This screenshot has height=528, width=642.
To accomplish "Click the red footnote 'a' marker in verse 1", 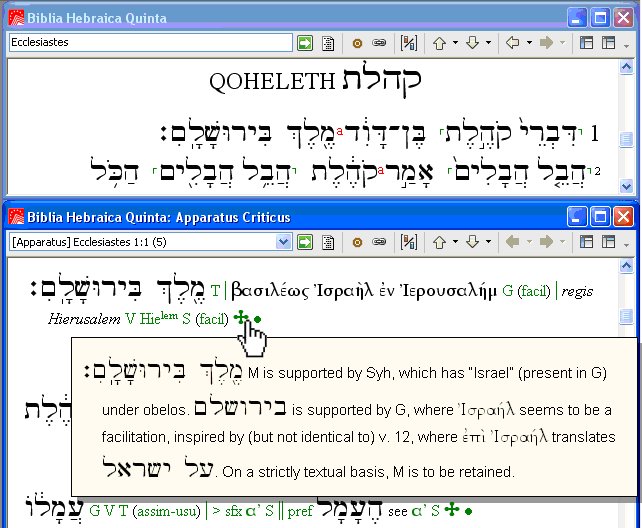I will [x=340, y=131].
